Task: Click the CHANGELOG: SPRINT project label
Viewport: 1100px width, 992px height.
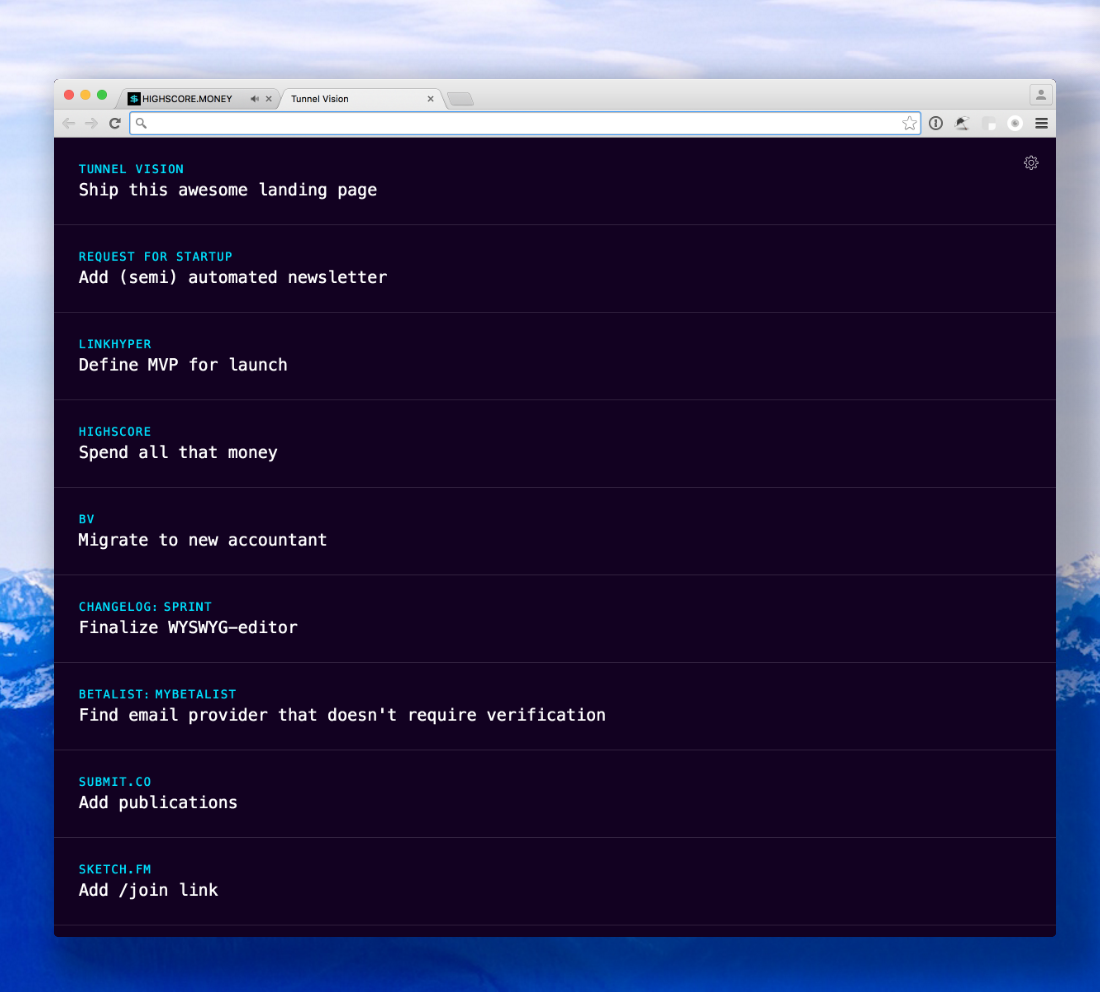Action: tap(145, 607)
